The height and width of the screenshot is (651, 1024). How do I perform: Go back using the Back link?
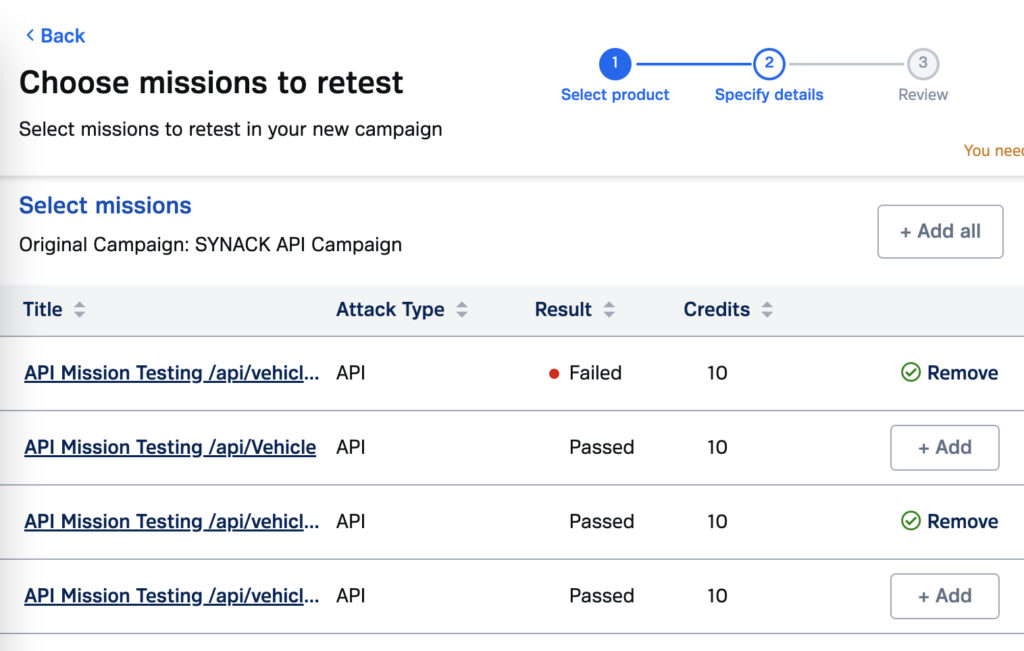(x=55, y=35)
